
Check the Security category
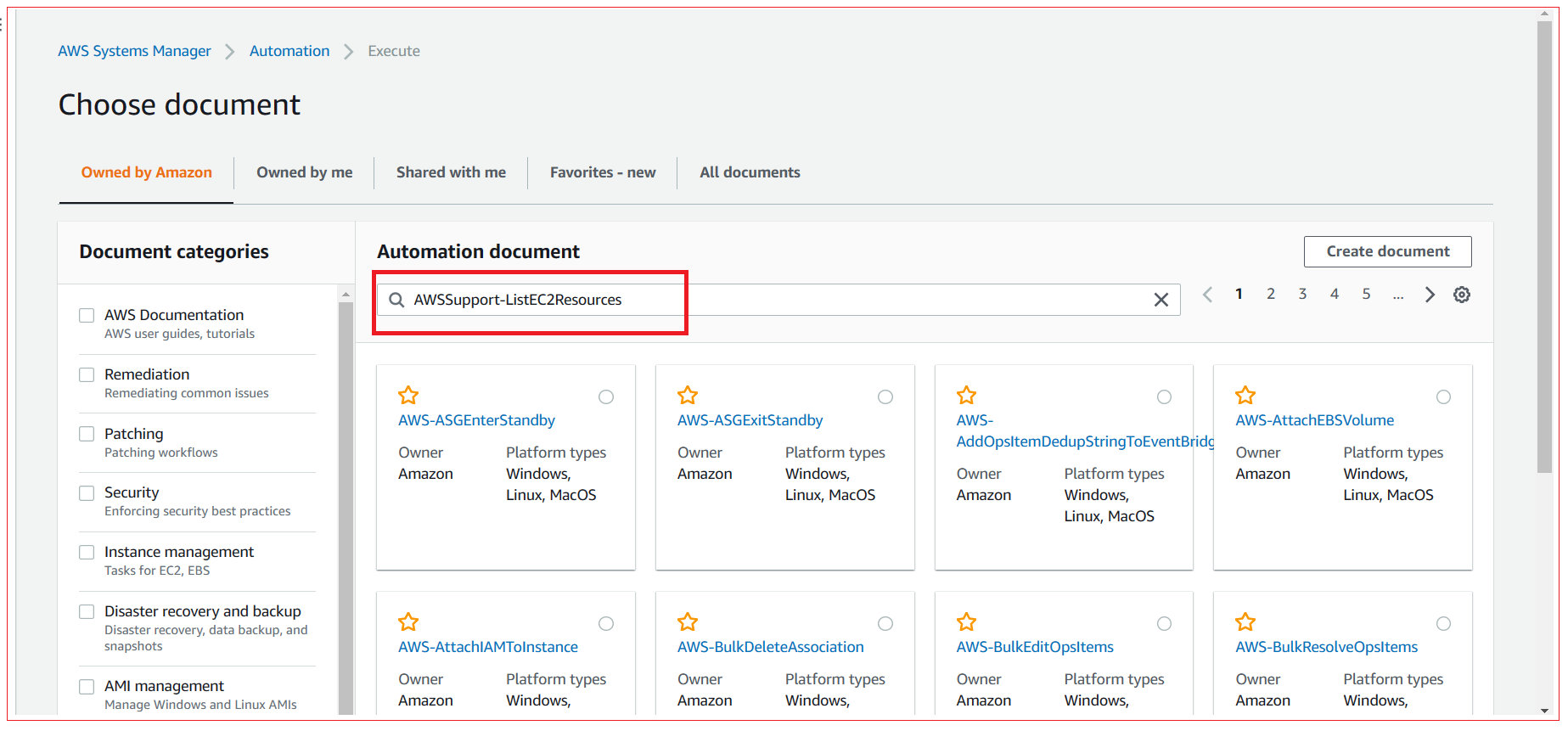click(x=87, y=493)
